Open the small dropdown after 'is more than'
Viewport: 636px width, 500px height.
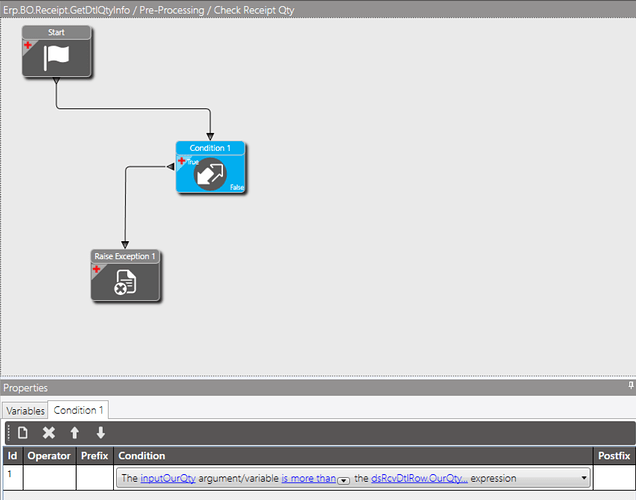pyautogui.click(x=344, y=481)
